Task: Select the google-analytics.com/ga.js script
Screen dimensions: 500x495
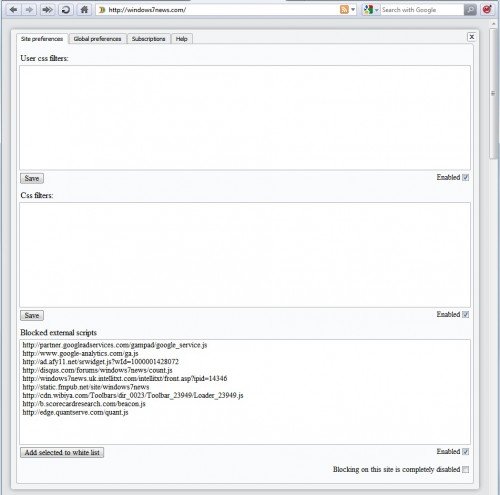Action: pyautogui.click(x=80, y=353)
